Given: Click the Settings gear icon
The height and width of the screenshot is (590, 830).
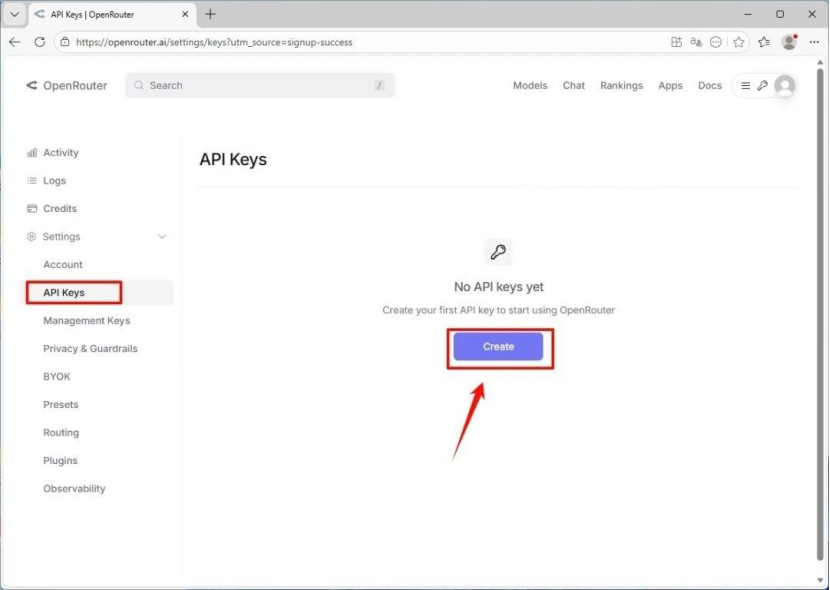Looking at the screenshot, I should tap(31, 237).
